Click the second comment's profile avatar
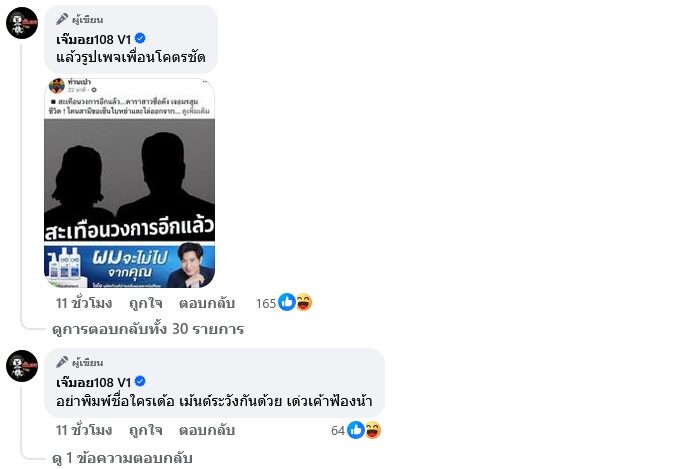The width and height of the screenshot is (690, 469). 22,366
